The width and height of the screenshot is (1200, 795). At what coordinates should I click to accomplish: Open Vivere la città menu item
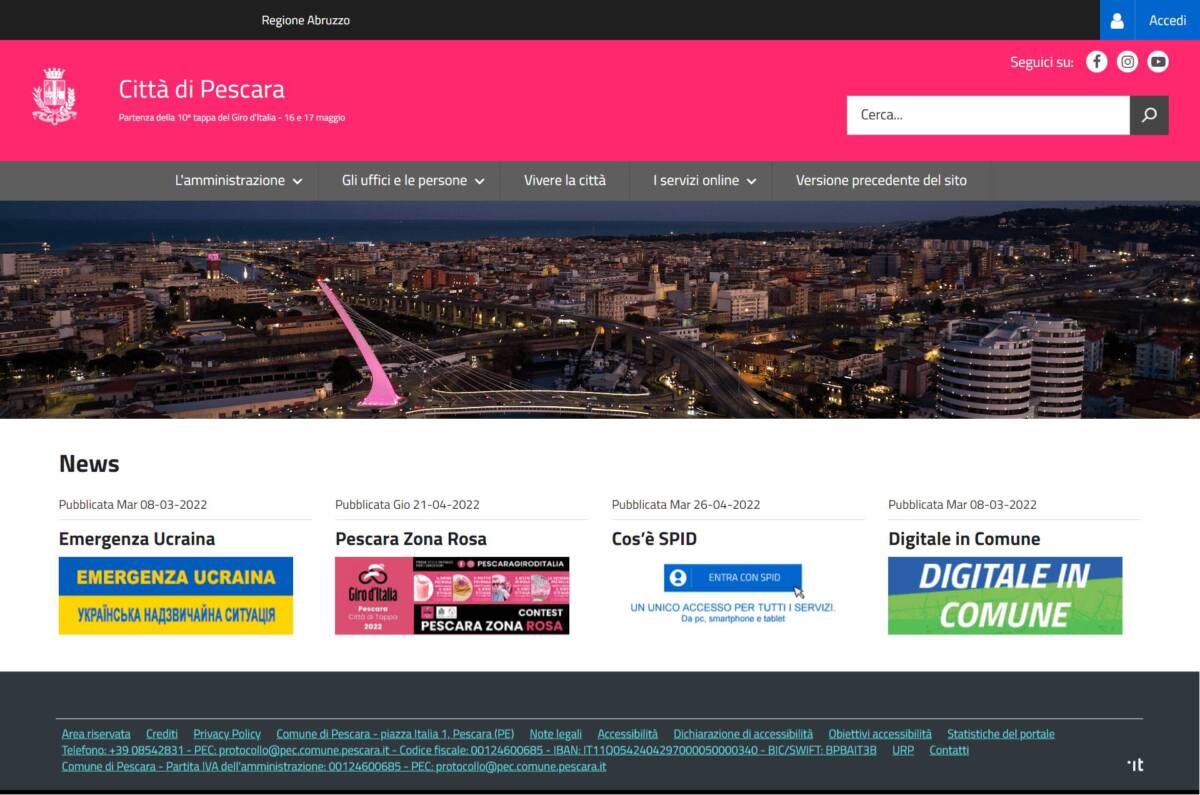565,181
